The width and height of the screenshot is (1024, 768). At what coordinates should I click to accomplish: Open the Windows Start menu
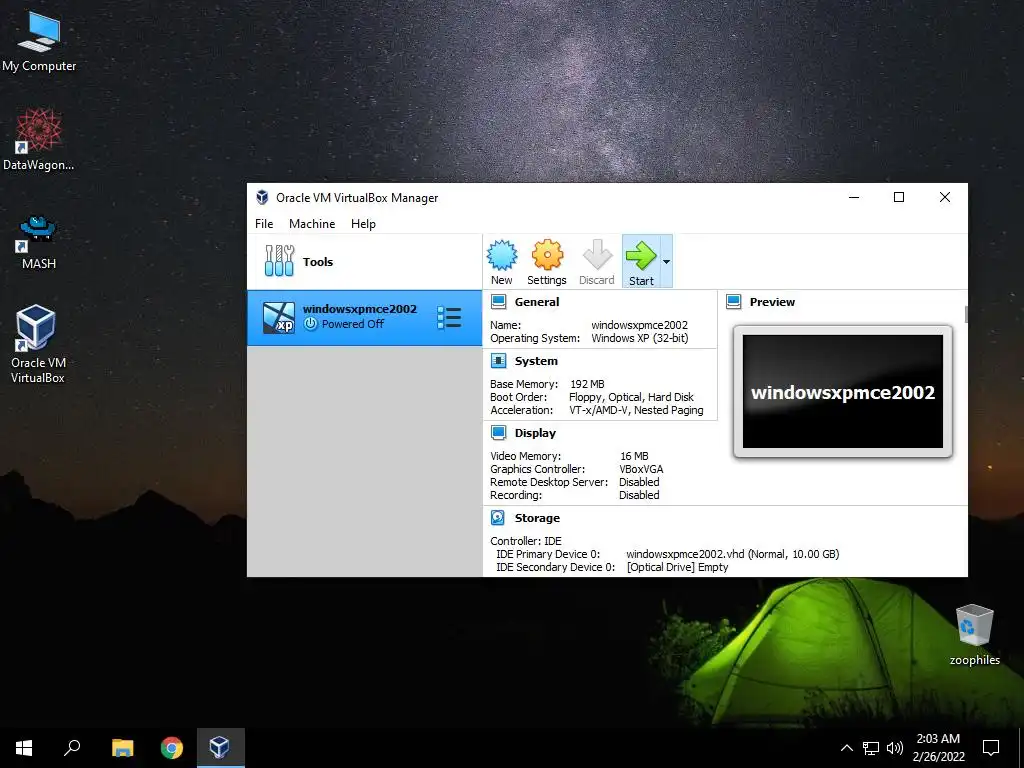click(x=24, y=748)
